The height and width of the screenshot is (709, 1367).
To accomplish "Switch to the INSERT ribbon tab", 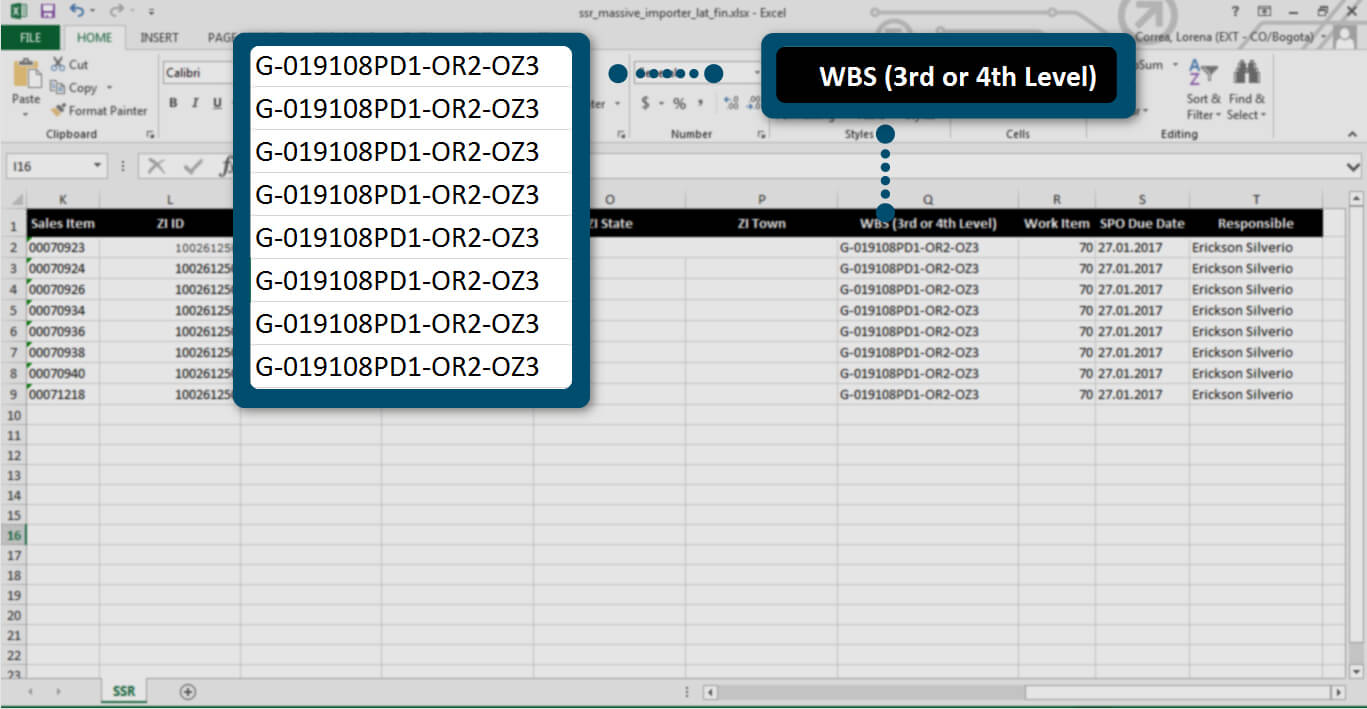I will (x=159, y=38).
